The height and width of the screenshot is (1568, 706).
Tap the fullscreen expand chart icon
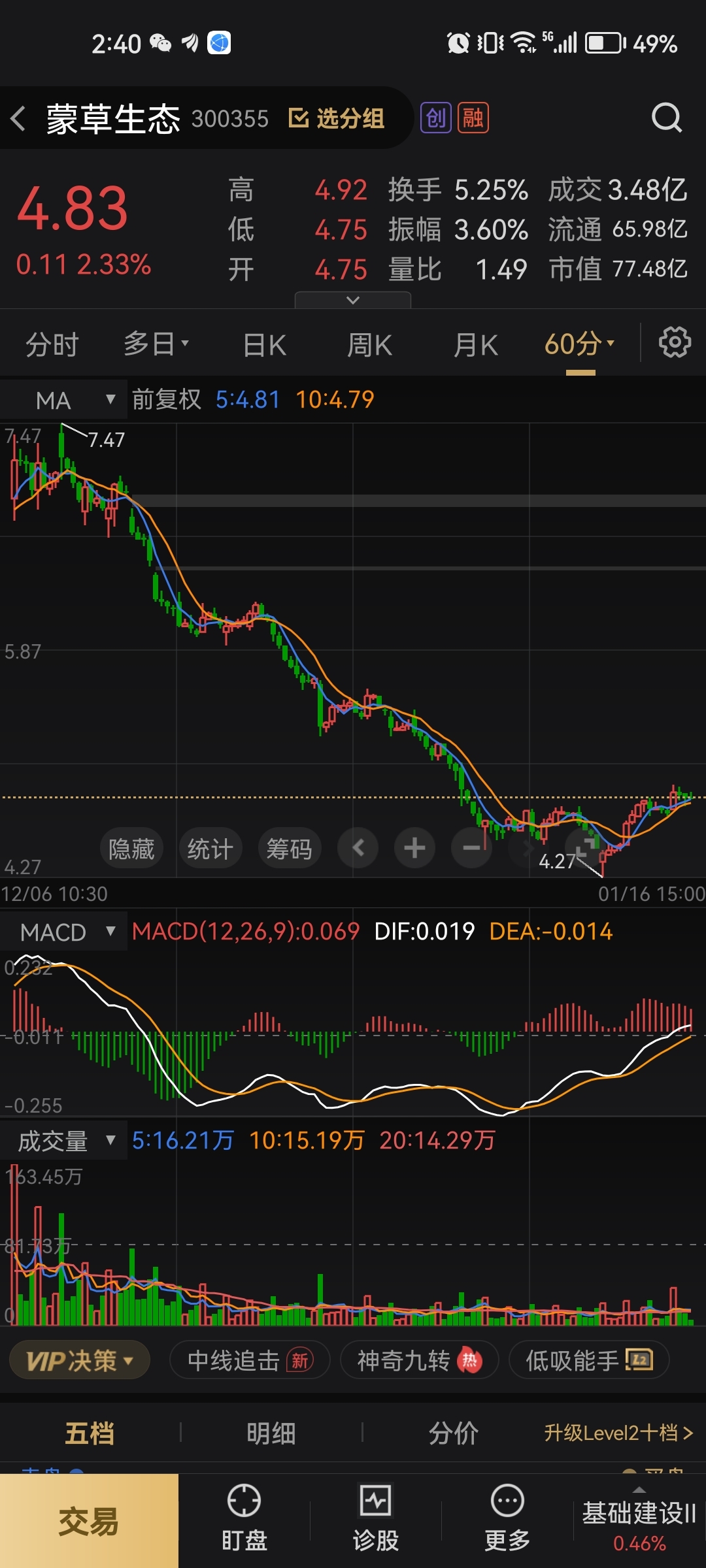pos(585,848)
